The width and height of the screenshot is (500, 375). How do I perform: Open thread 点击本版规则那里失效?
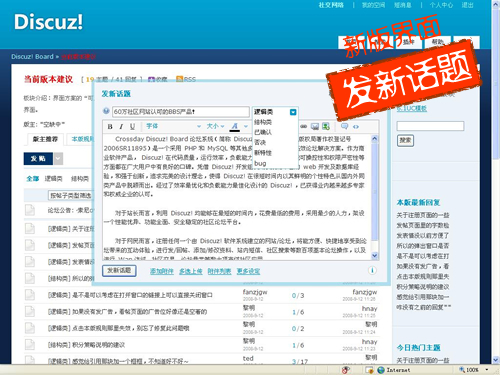pyautogui.click(x=131, y=328)
